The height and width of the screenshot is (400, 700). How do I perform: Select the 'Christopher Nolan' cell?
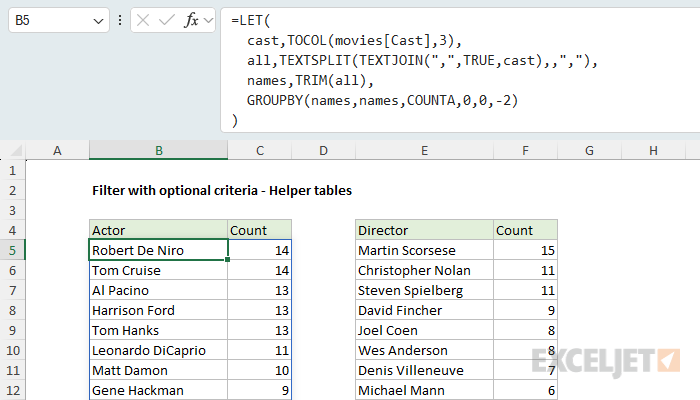(425, 270)
